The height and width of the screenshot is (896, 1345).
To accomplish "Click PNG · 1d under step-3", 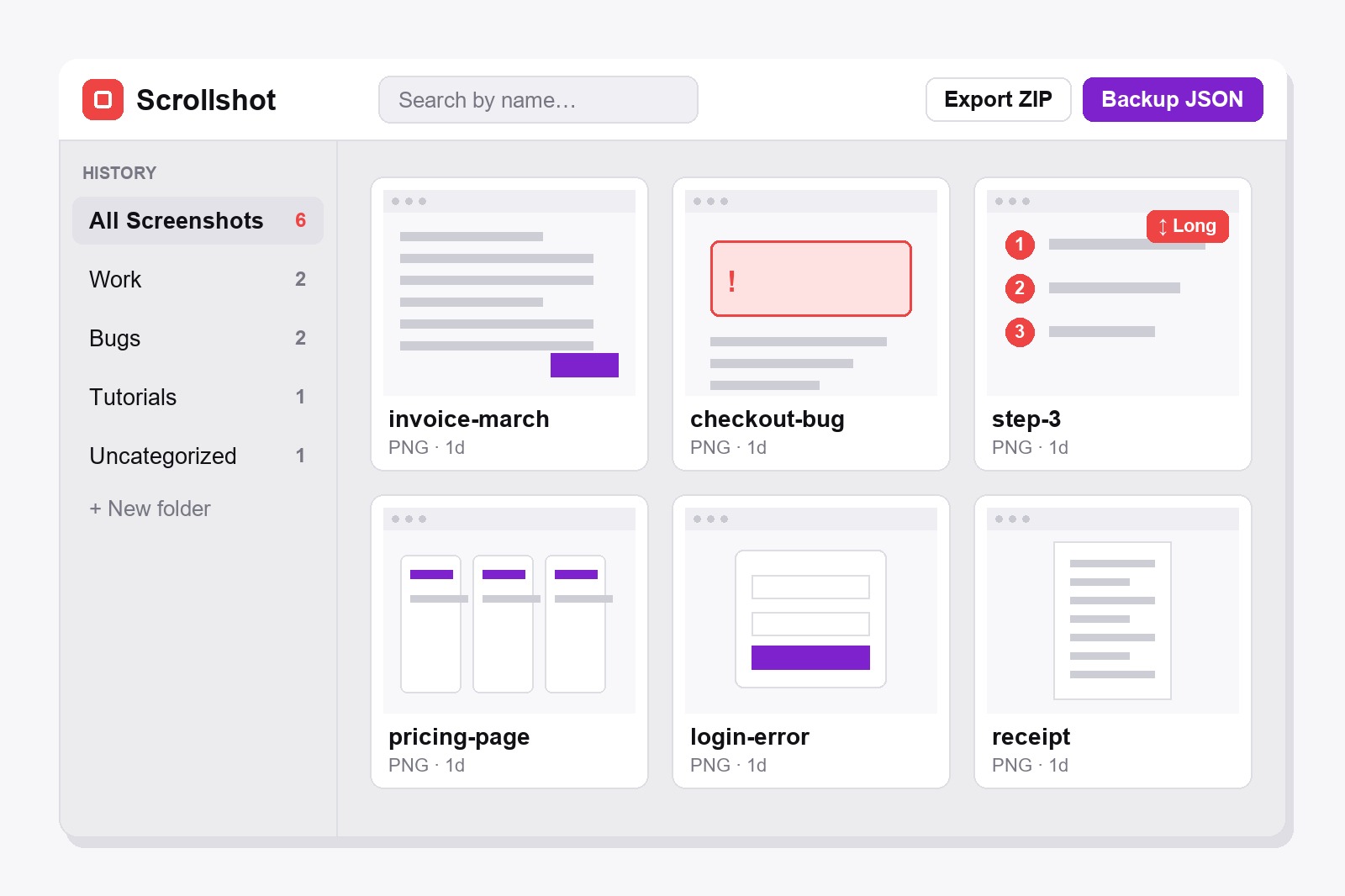I will 1030,447.
